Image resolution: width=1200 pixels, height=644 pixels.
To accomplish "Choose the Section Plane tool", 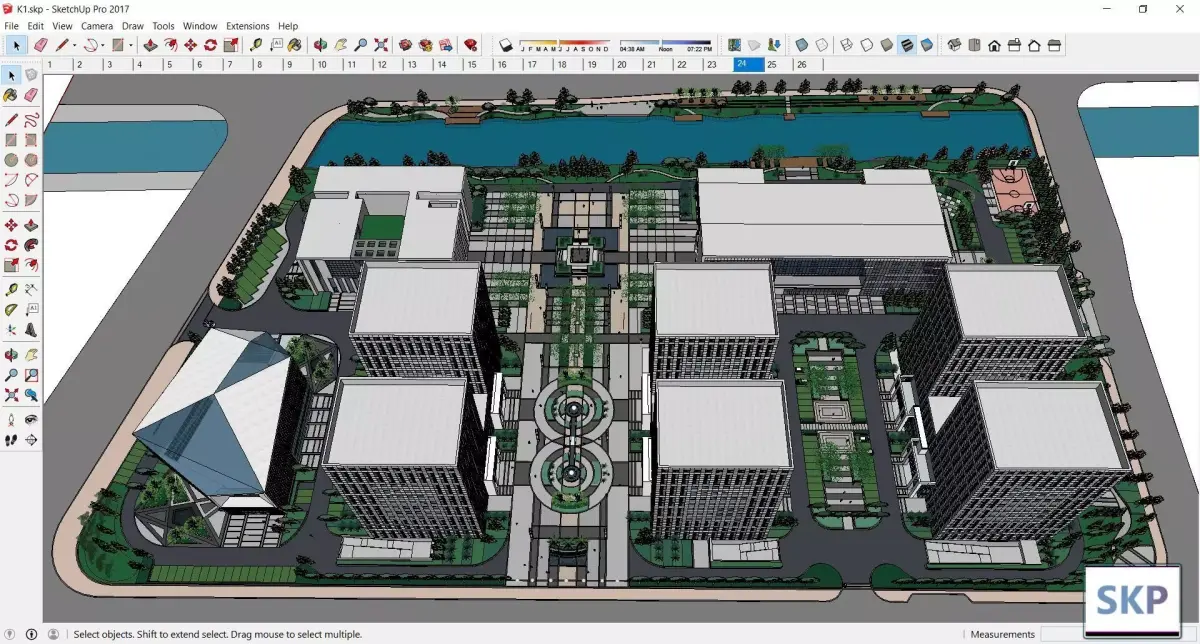I will pos(31,440).
